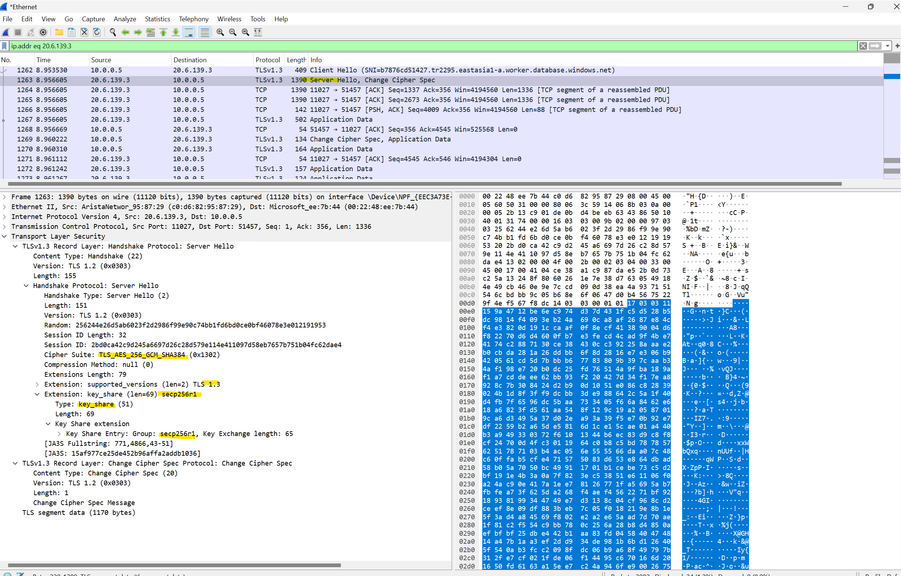Sort by Info column header
901x576 pixels.
coord(595,60)
